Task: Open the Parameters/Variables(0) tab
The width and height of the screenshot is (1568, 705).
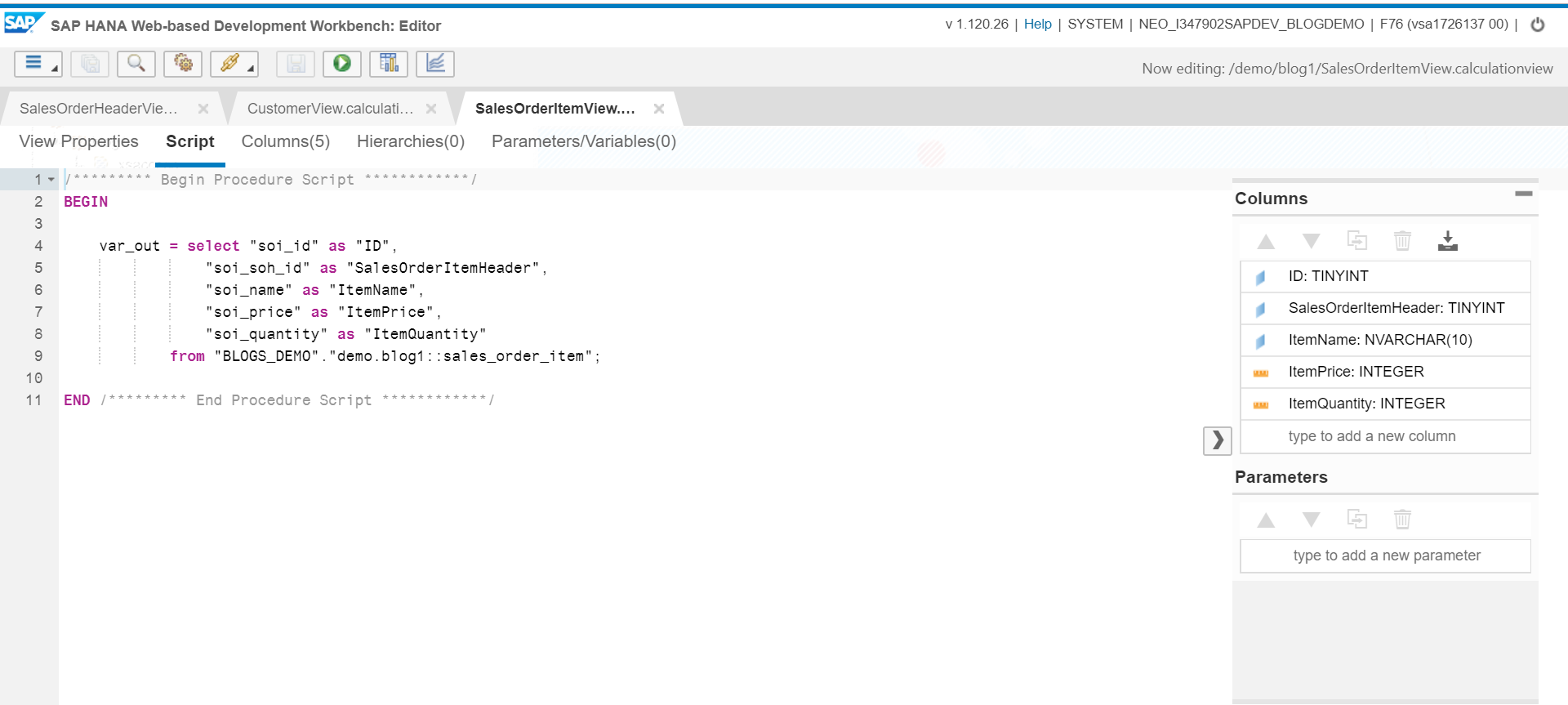Action: (x=583, y=141)
